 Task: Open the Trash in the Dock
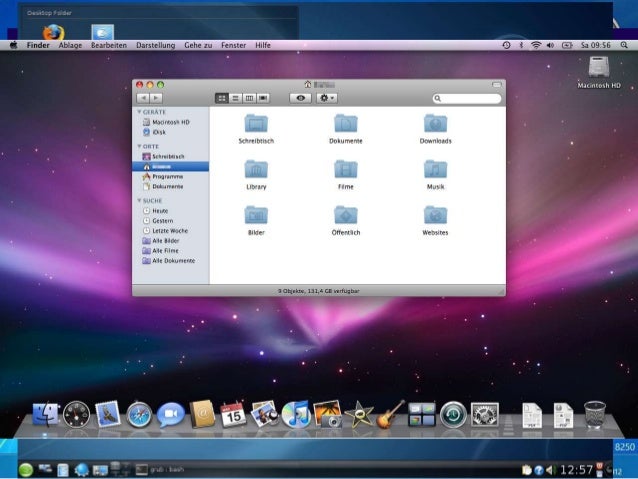tap(595, 414)
